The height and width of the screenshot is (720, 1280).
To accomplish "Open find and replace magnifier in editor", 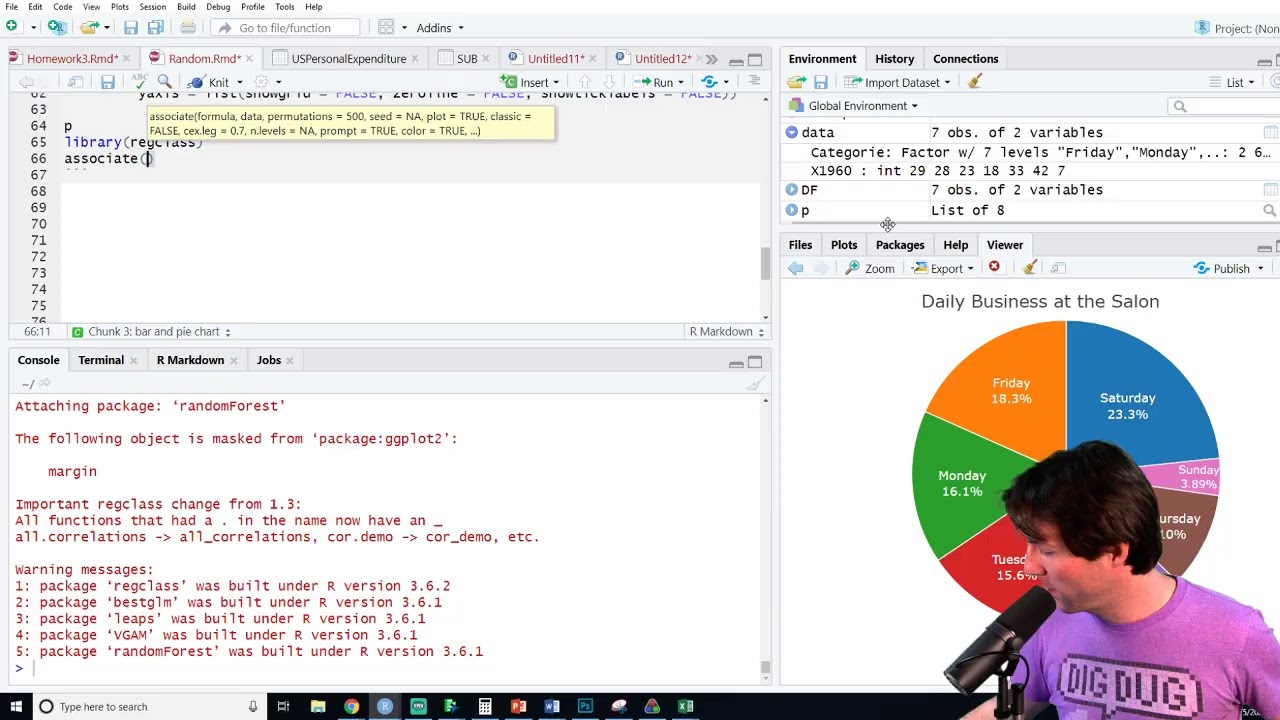I will [x=165, y=82].
